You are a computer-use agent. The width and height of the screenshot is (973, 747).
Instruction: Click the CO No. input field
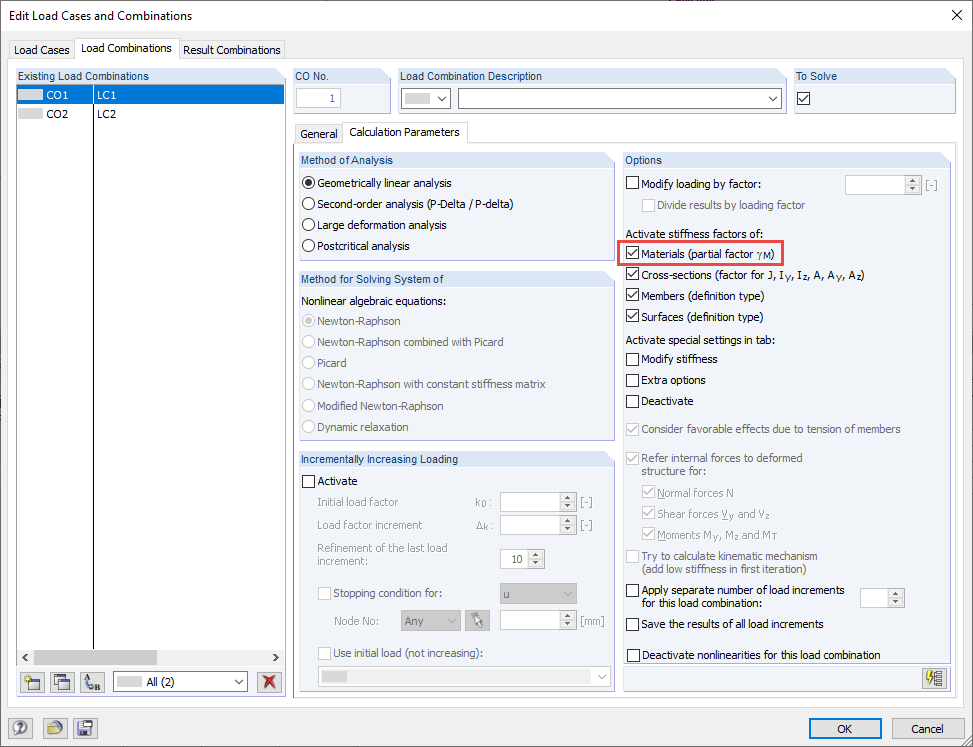coord(318,98)
